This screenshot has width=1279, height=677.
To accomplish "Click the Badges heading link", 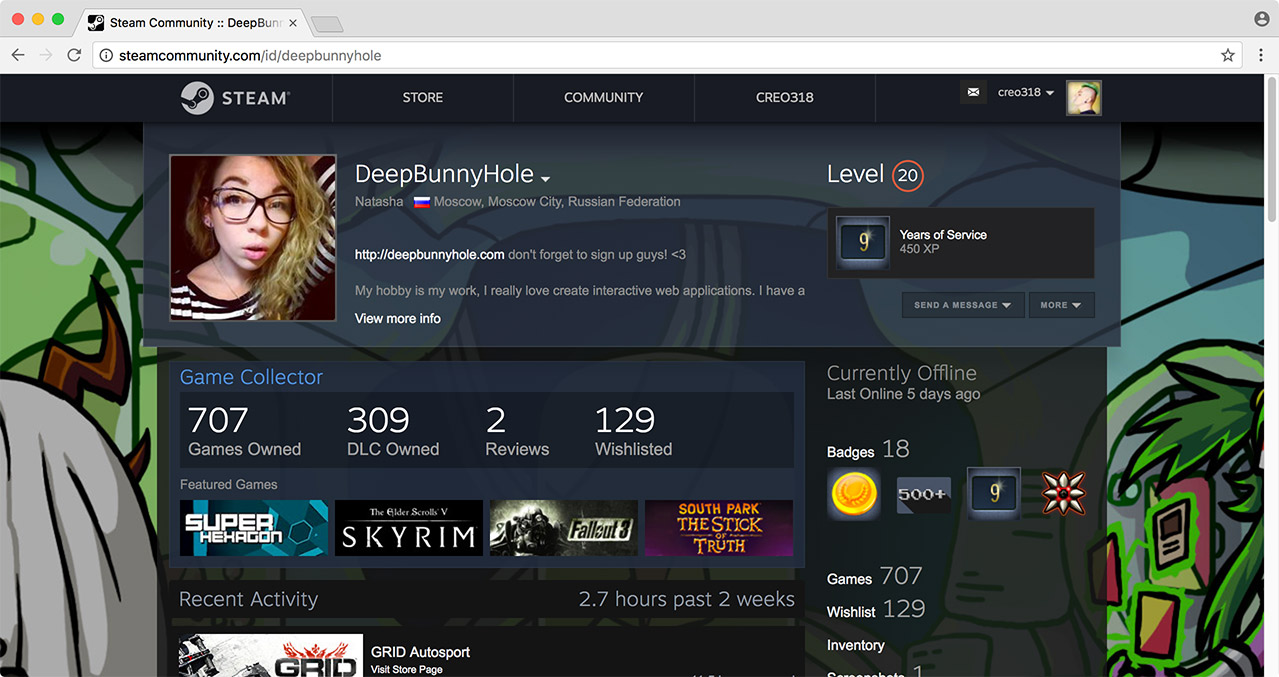I will click(x=851, y=452).
